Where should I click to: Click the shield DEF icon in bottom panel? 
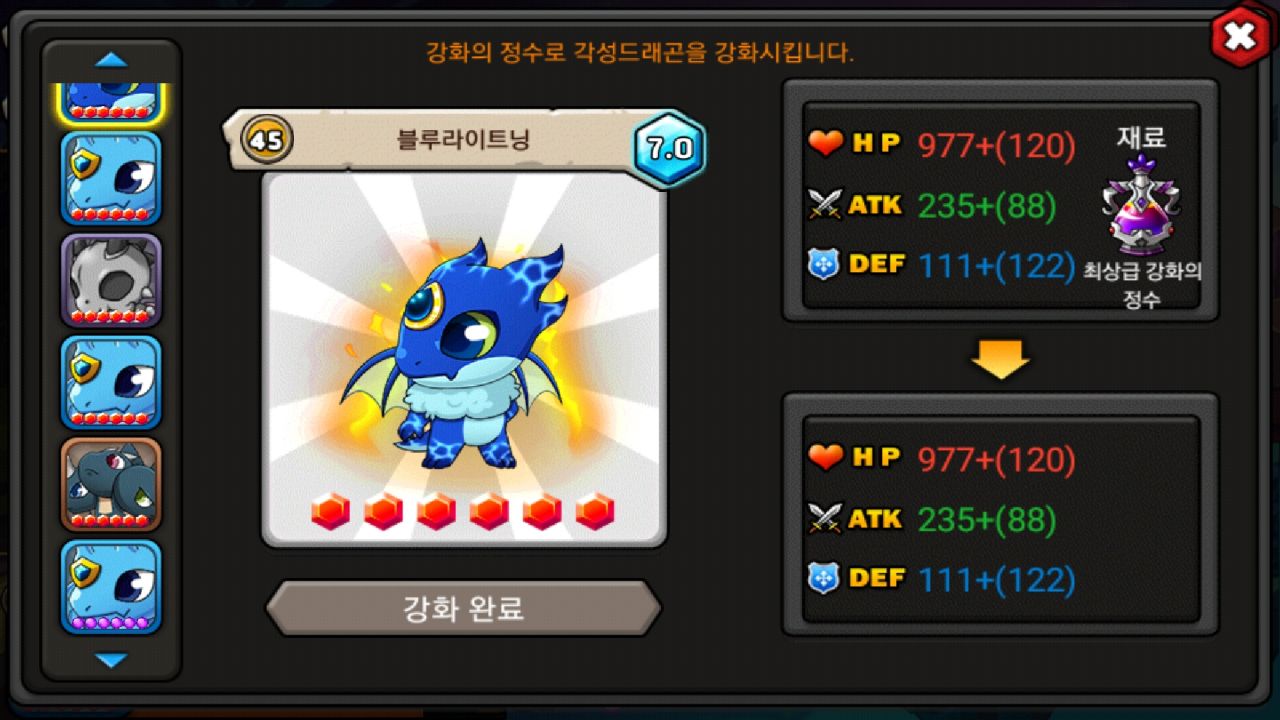pyautogui.click(x=824, y=578)
